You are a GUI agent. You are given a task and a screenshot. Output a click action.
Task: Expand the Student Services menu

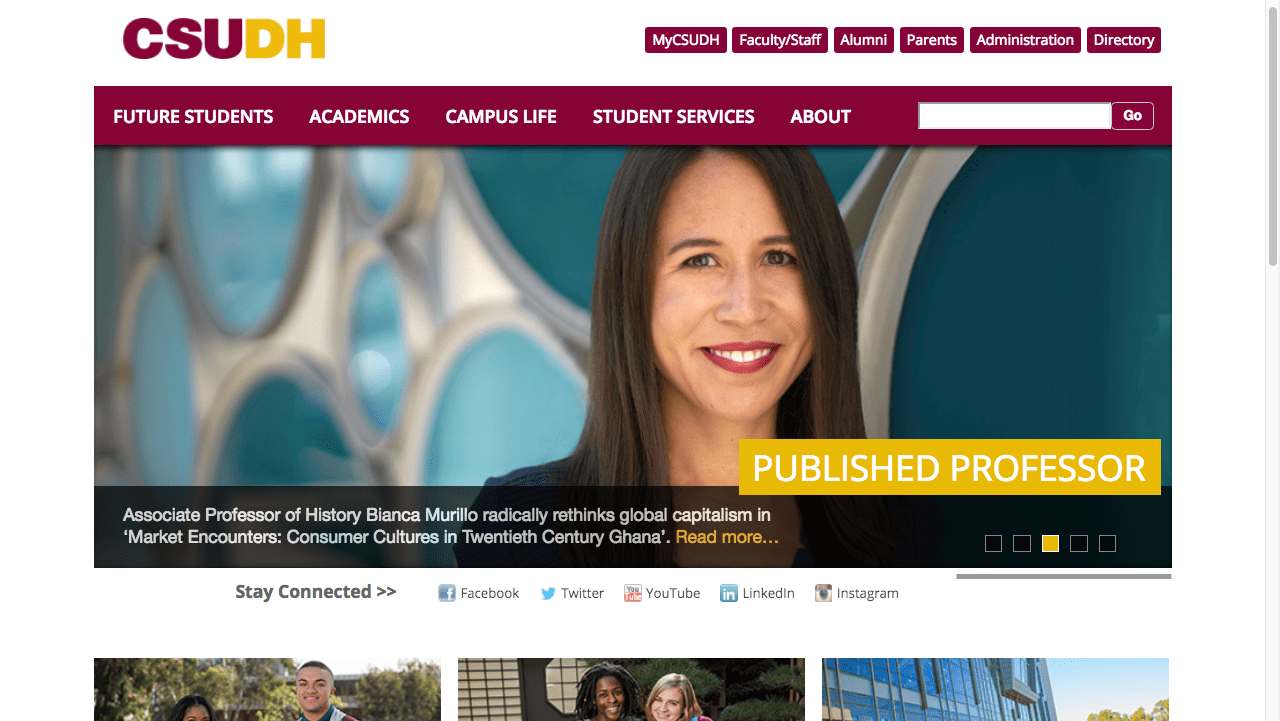[x=673, y=116]
